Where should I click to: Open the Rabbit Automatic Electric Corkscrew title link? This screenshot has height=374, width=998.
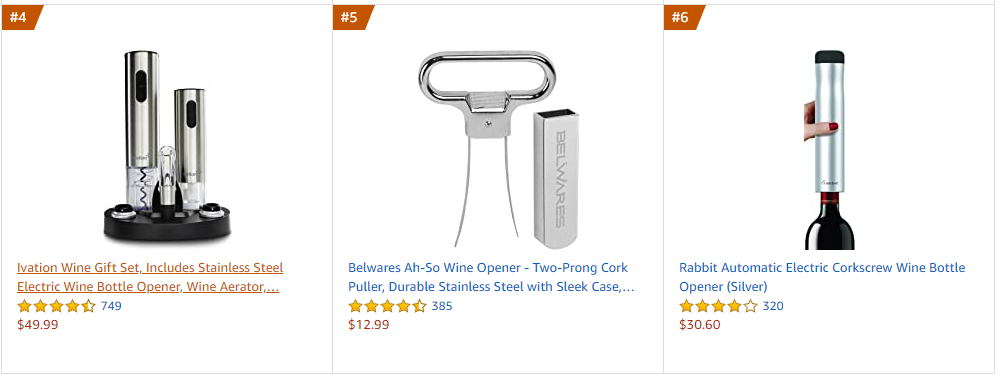822,277
